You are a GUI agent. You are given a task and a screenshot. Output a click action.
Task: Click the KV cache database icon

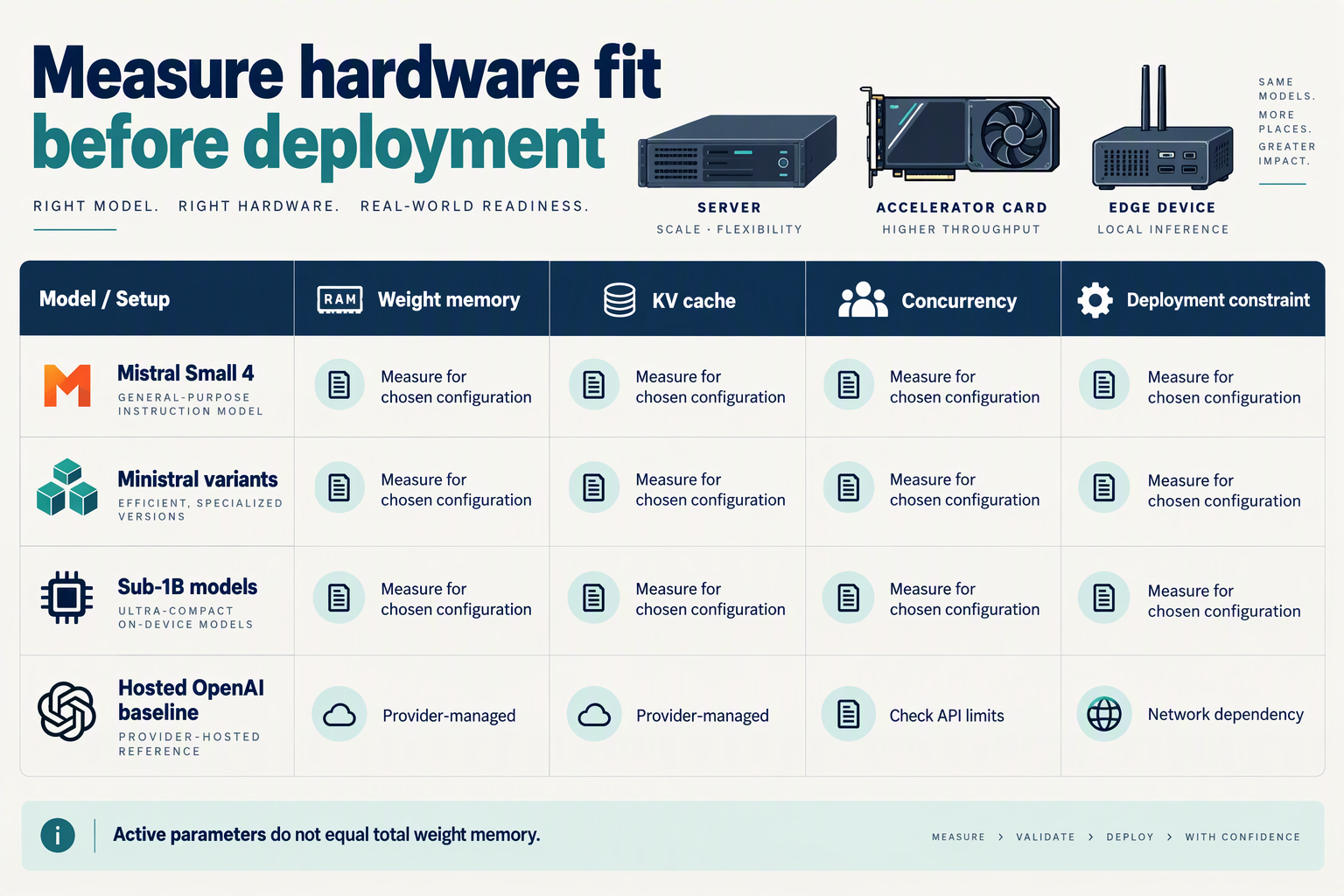[x=619, y=300]
